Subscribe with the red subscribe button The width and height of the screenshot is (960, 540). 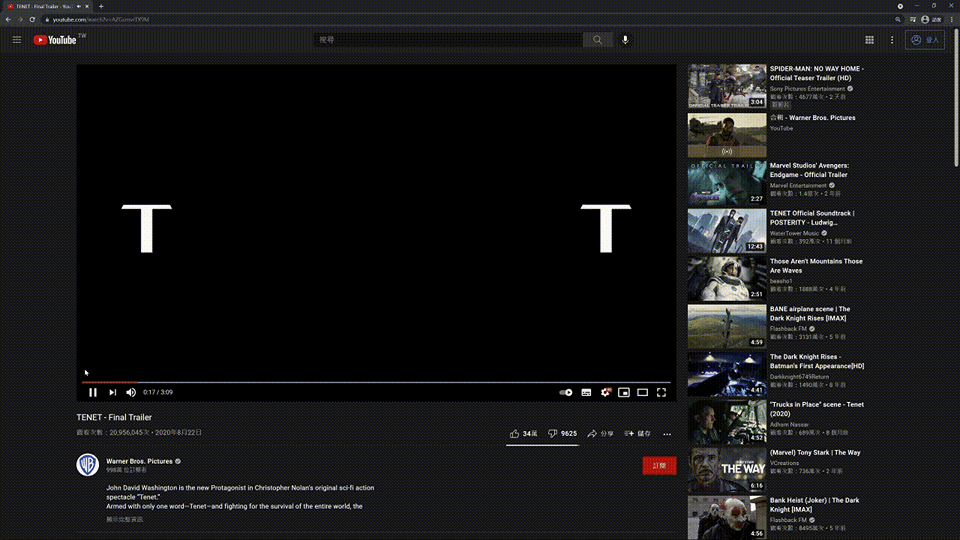pos(659,466)
